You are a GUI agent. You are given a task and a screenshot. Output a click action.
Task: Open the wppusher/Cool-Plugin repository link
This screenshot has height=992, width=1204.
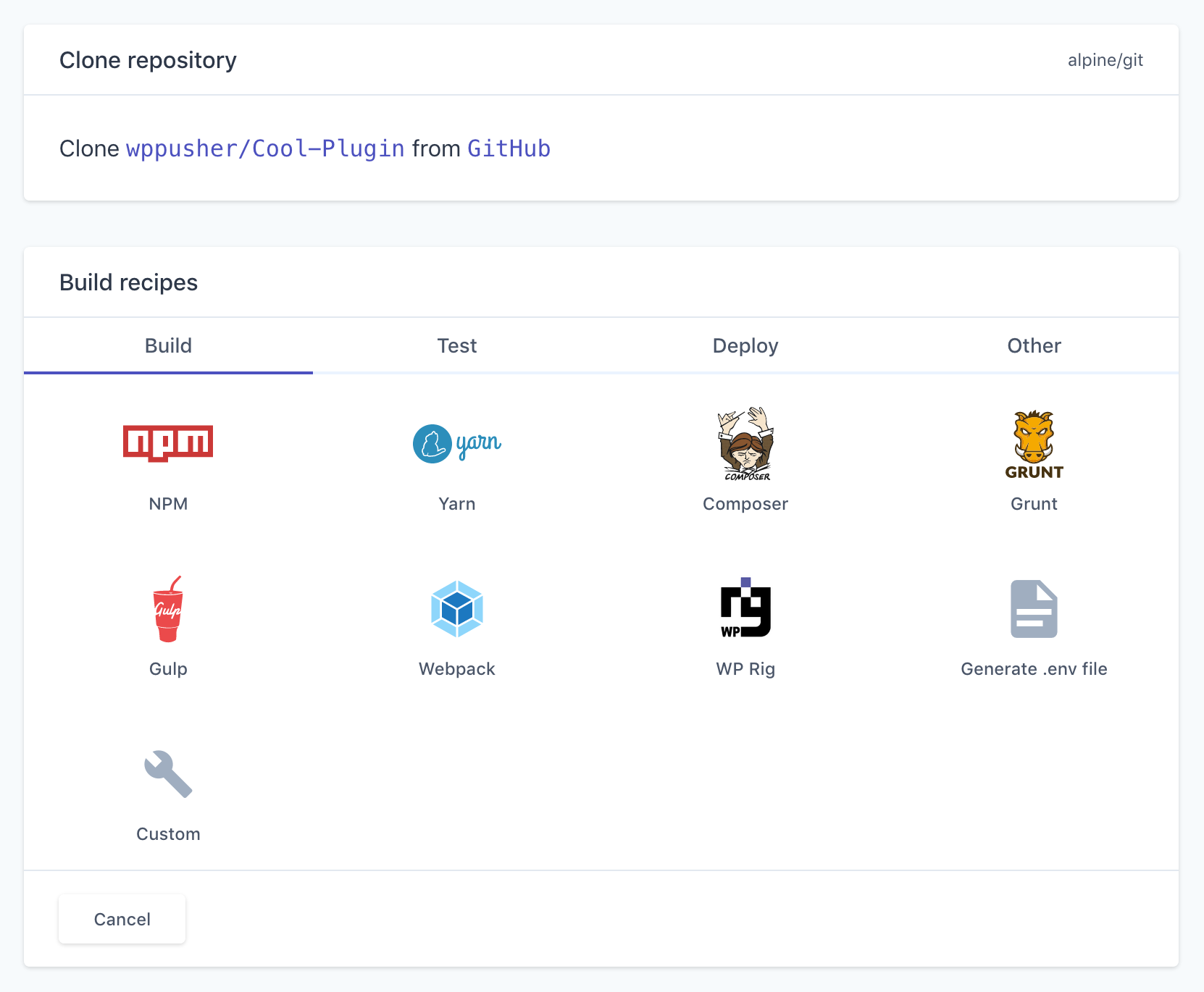coord(265,148)
